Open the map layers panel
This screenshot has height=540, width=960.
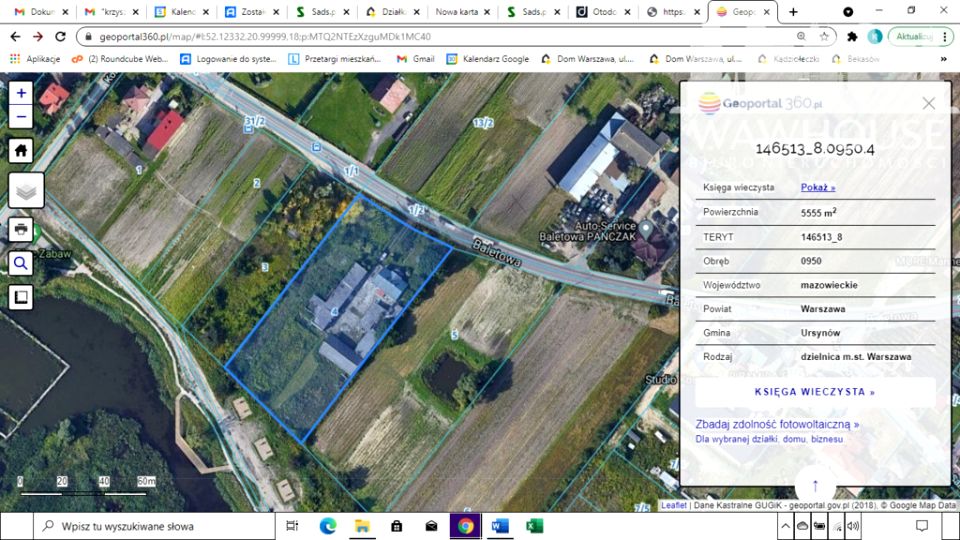[26, 192]
